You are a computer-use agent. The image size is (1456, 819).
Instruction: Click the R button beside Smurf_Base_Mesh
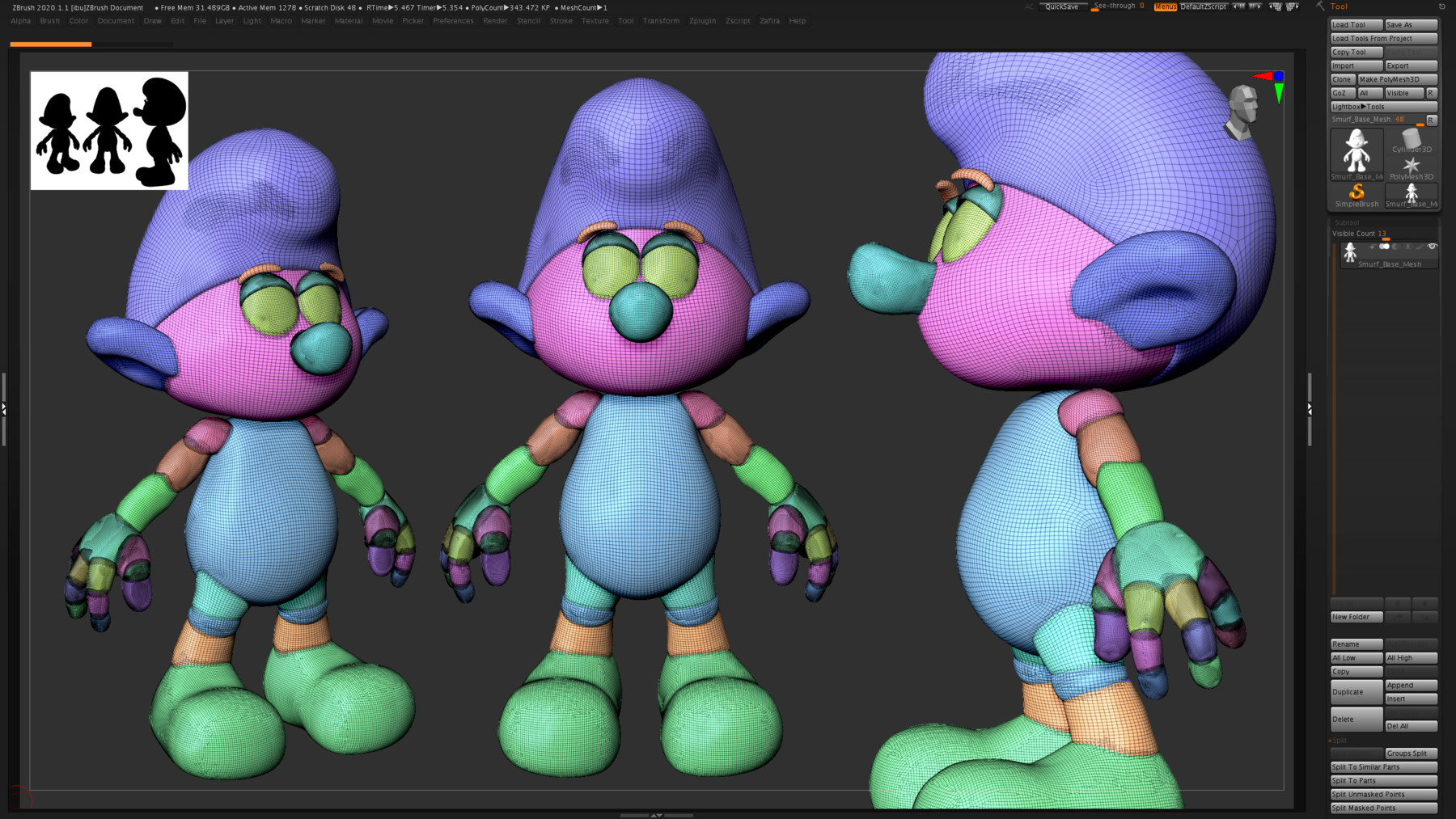click(1432, 120)
